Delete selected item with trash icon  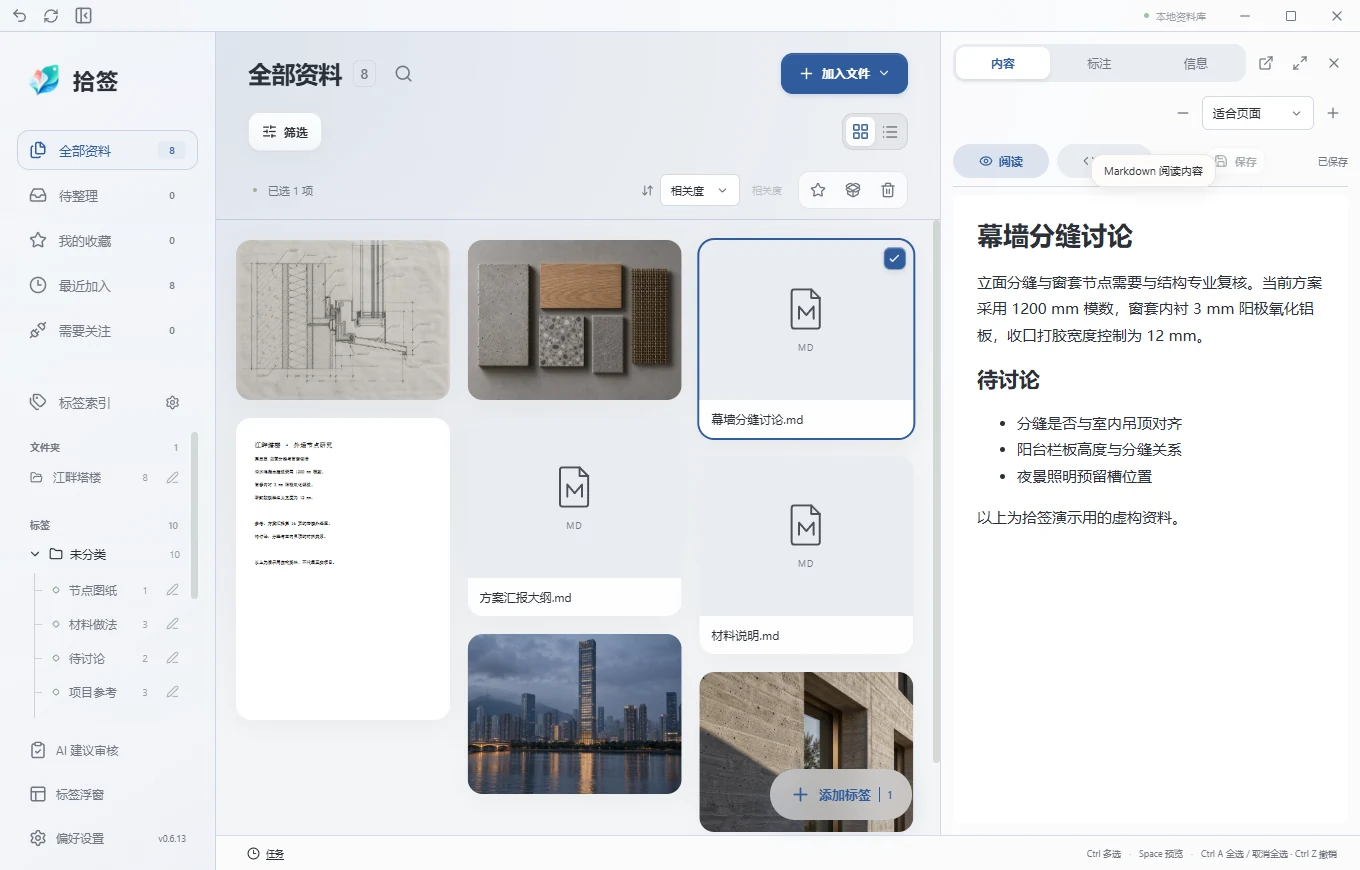(888, 190)
